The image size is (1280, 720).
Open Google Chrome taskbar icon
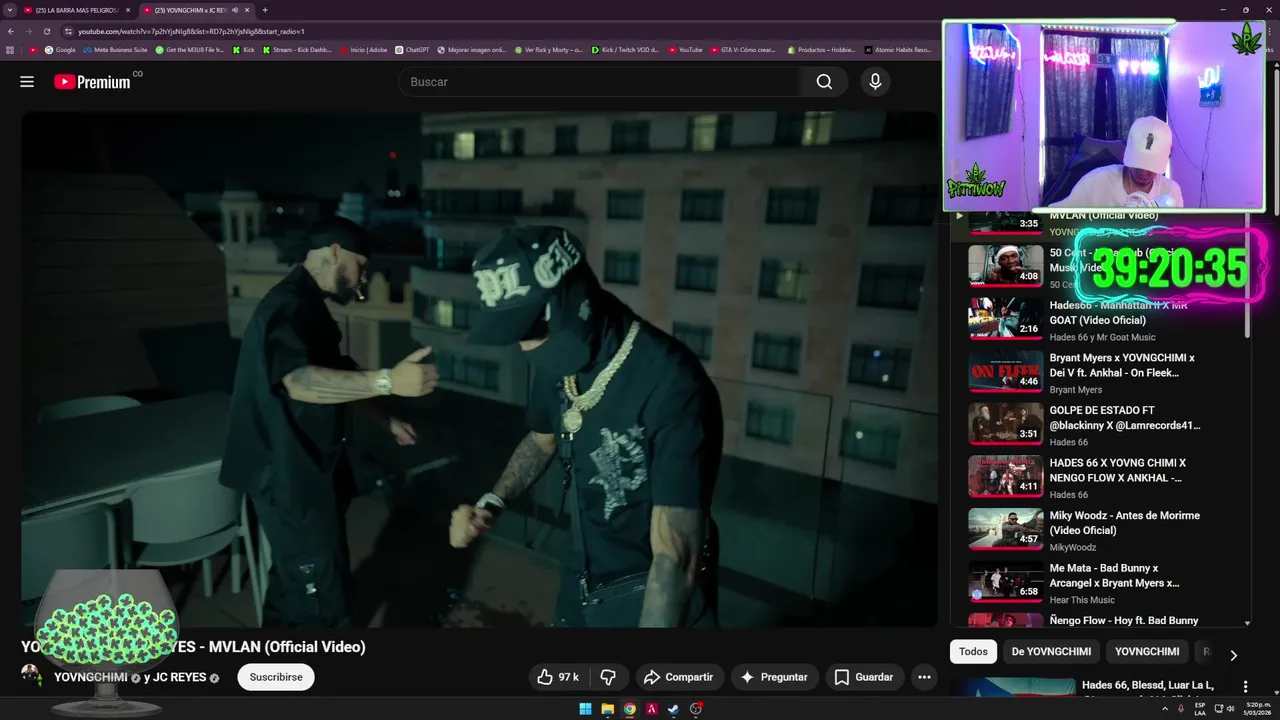(629, 709)
